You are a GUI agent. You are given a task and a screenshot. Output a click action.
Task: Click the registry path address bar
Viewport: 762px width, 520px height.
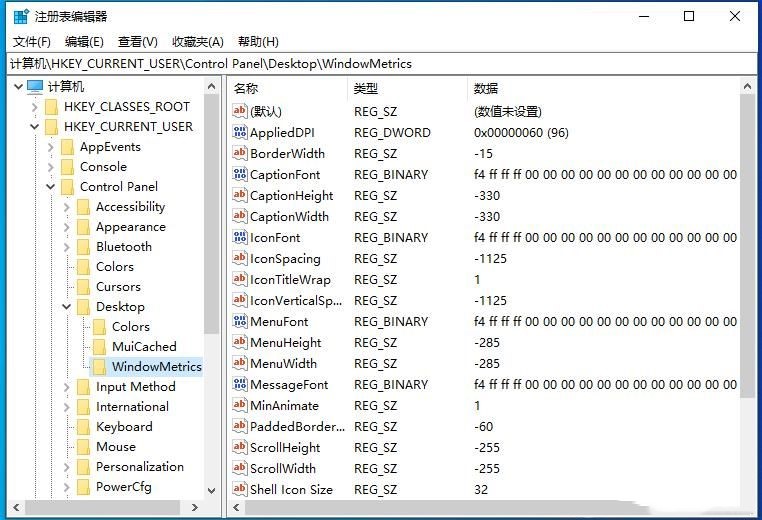(x=381, y=64)
